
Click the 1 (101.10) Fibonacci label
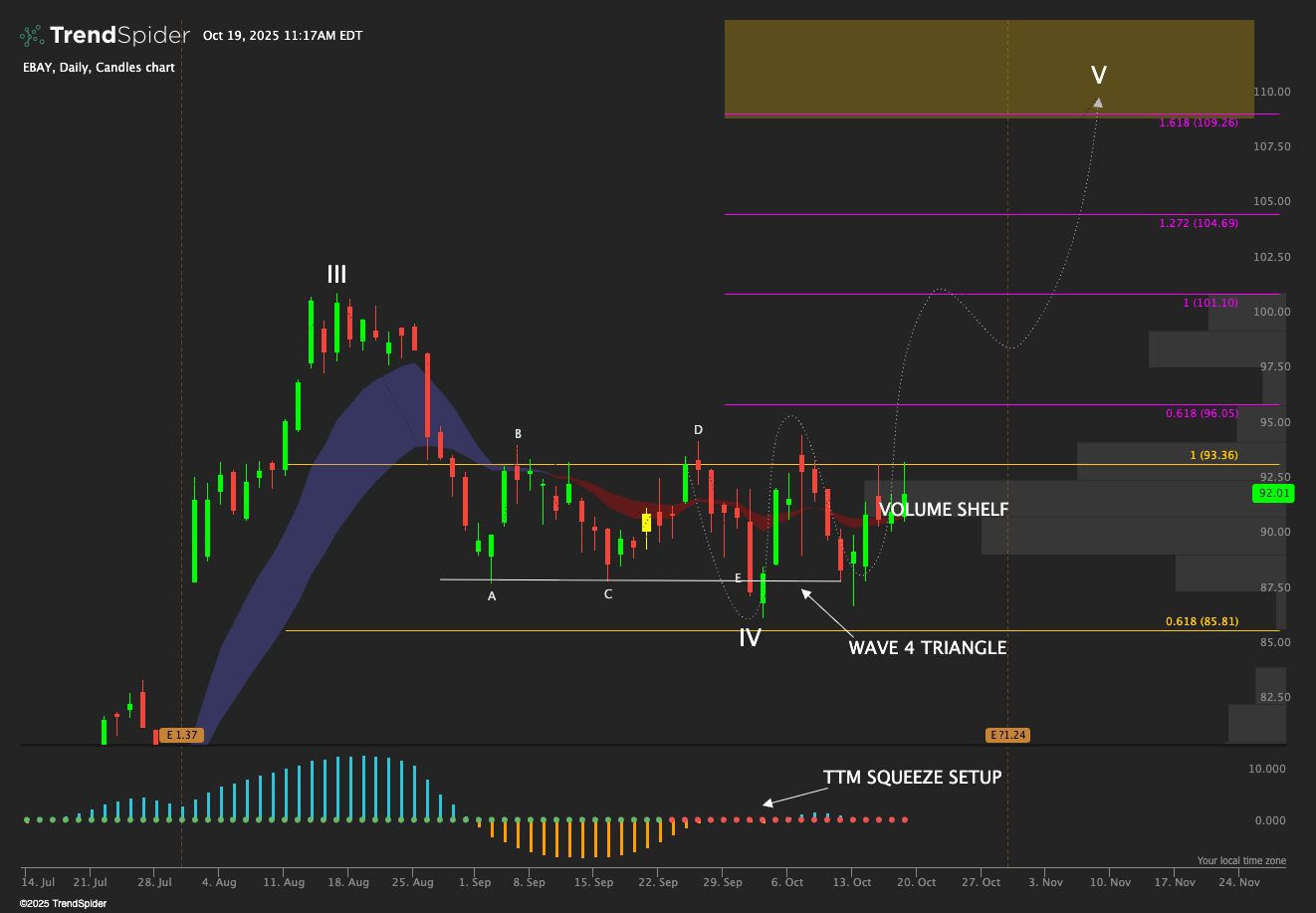coord(1210,303)
